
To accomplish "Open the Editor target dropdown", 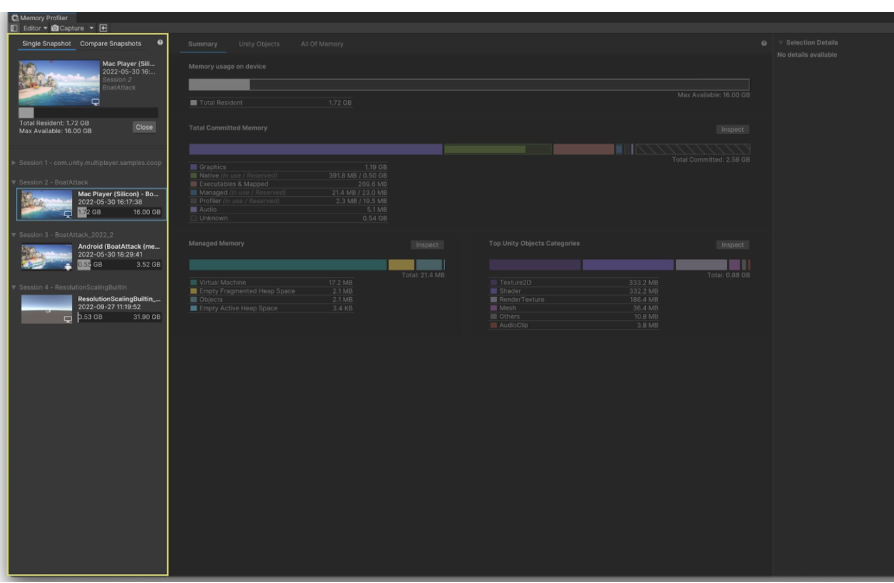I will point(35,28).
